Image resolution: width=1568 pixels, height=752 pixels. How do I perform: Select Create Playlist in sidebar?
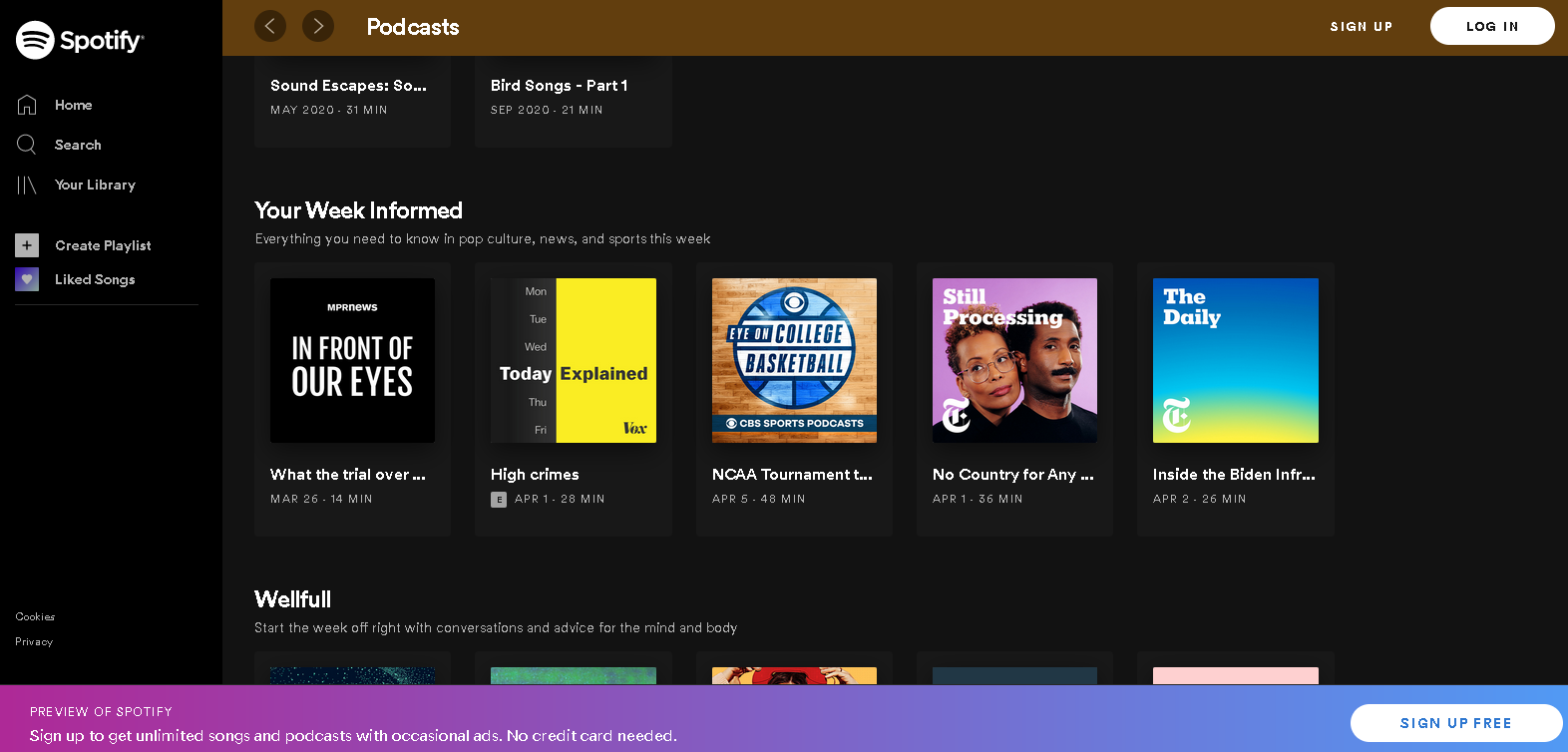point(103,245)
